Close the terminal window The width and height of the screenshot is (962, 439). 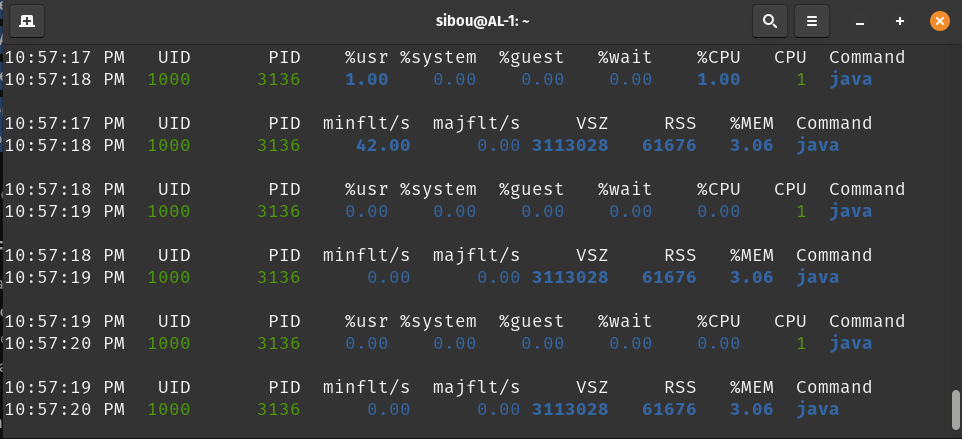coord(939,20)
